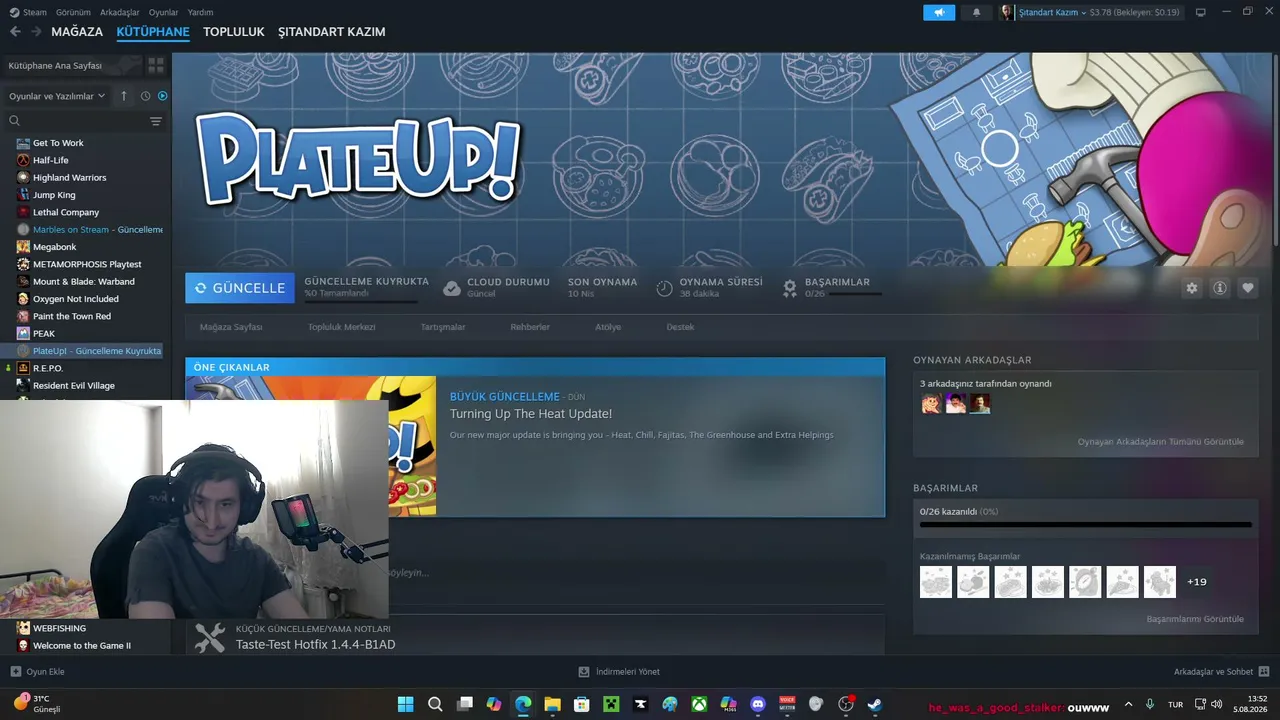1280x720 pixels.
Task: Toggle the ready-to-play filter
Action: click(163, 96)
